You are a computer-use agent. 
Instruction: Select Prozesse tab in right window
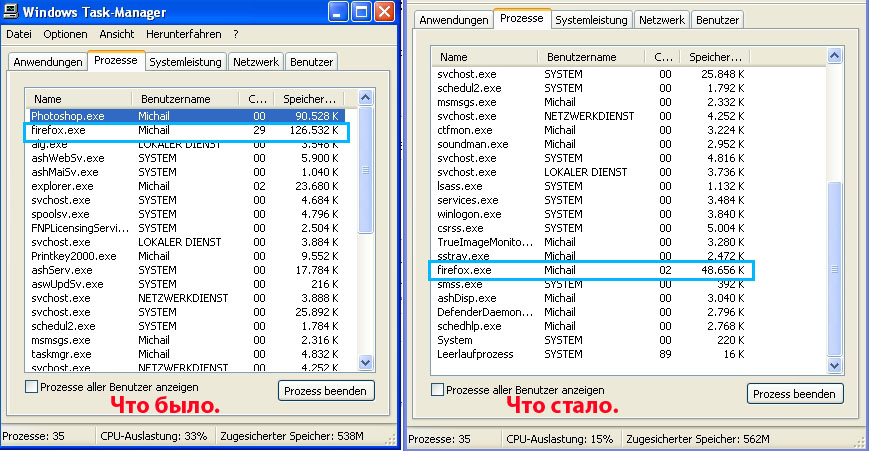tap(522, 18)
